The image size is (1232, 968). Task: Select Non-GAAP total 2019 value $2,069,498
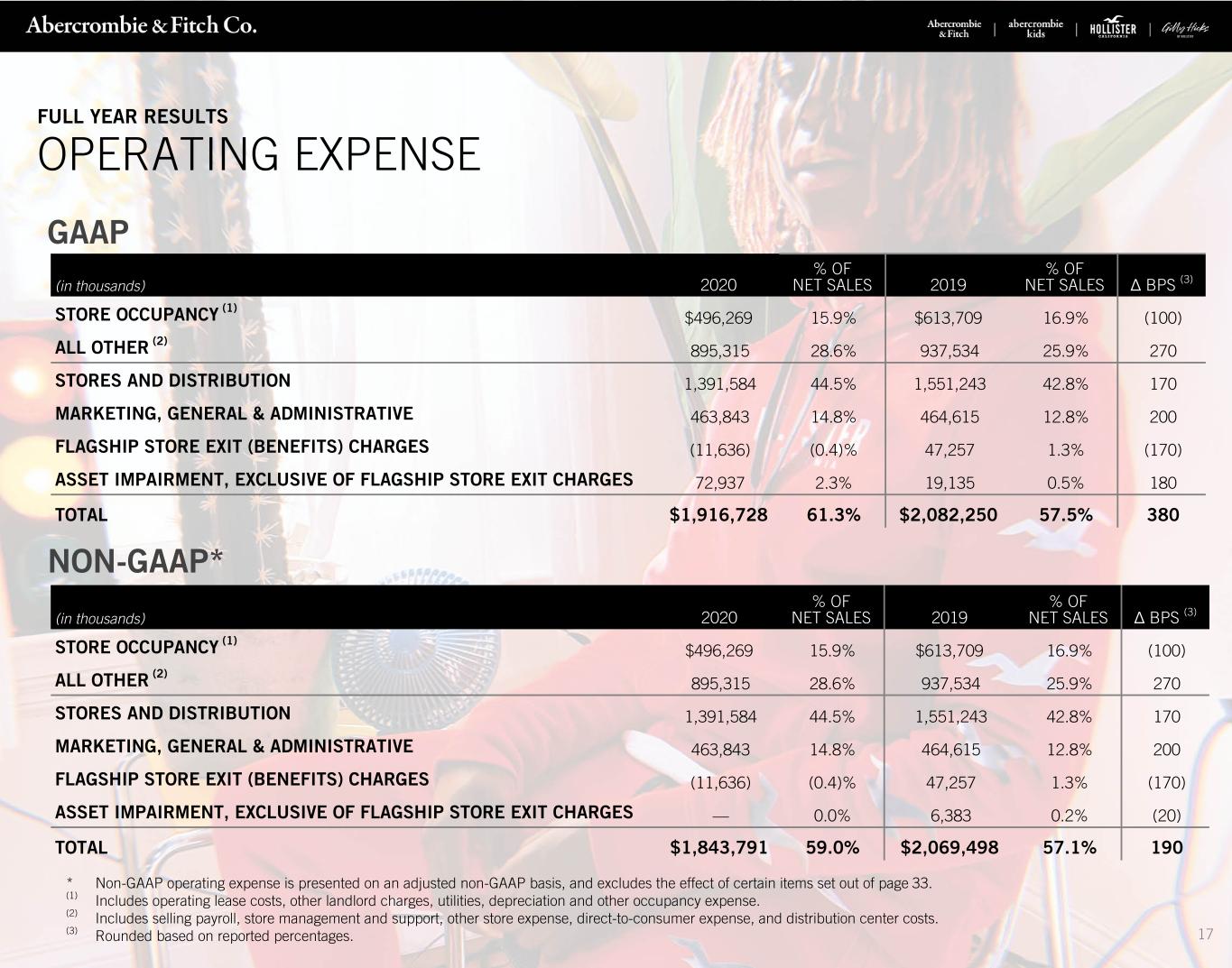click(951, 848)
